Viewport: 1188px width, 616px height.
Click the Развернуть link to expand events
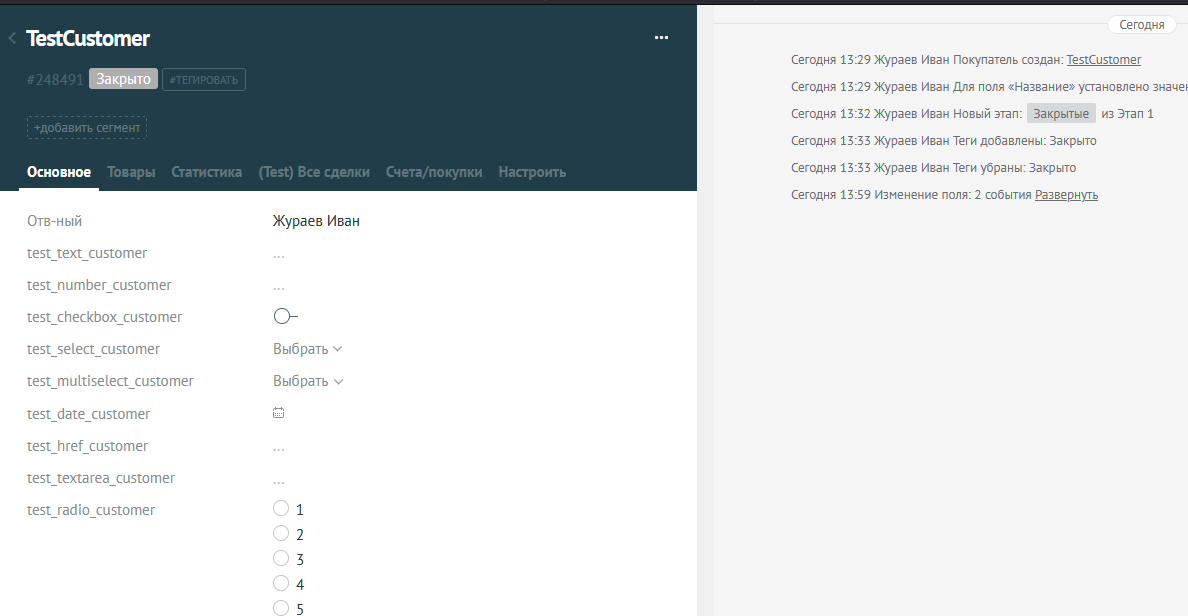point(1066,195)
